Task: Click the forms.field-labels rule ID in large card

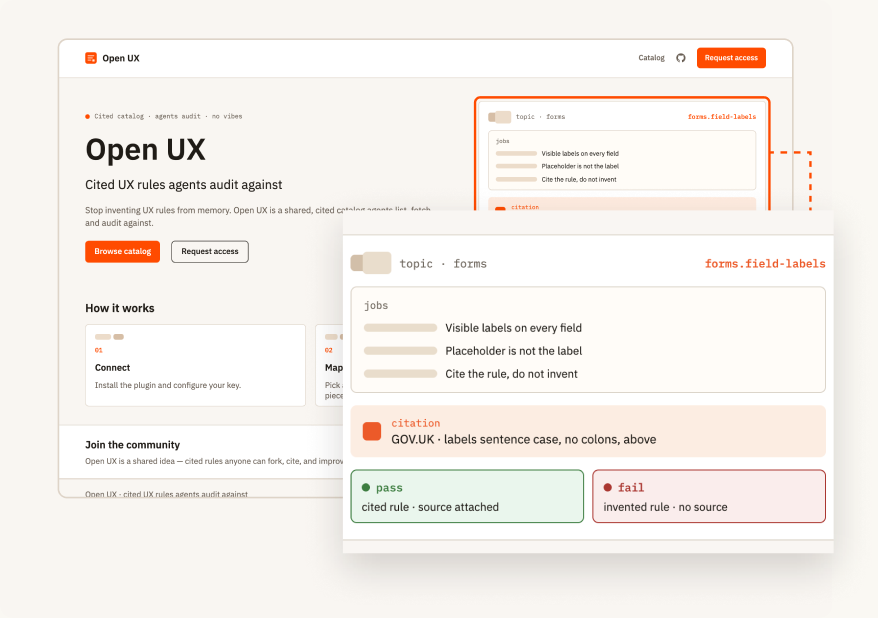Action: pos(765,264)
